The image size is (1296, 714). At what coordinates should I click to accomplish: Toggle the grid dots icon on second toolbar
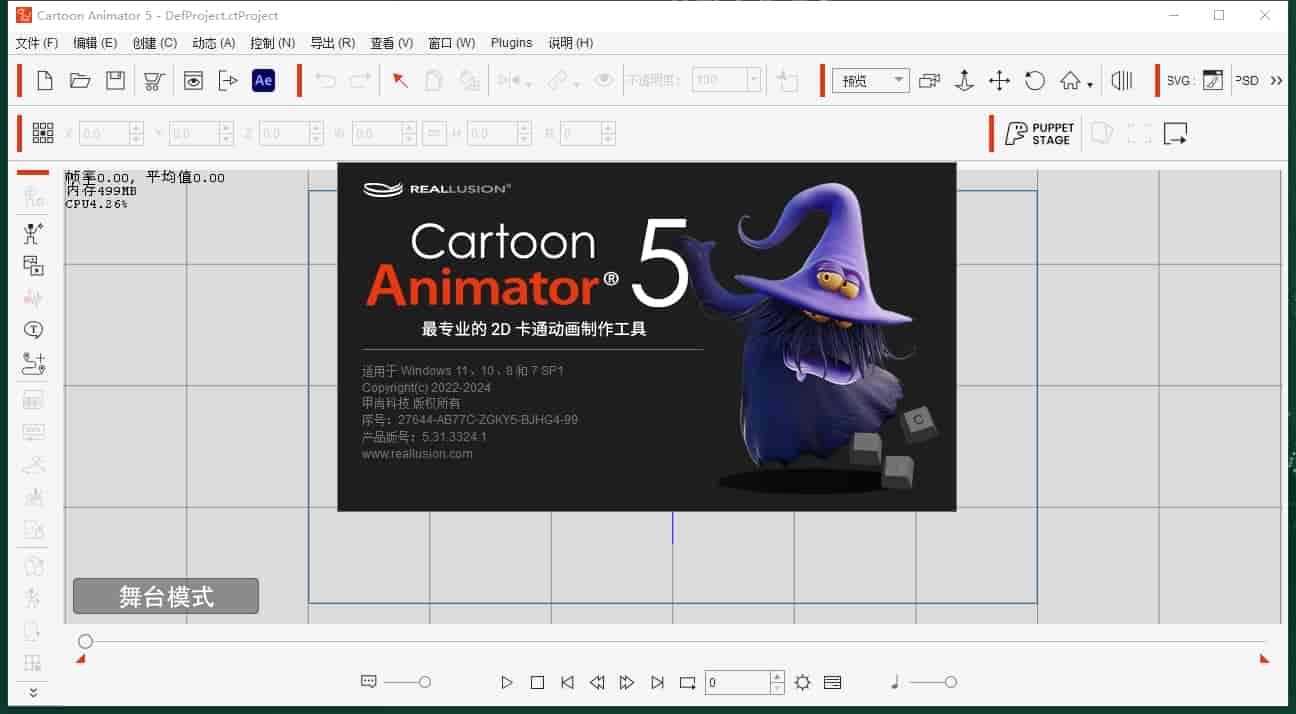click(x=43, y=133)
